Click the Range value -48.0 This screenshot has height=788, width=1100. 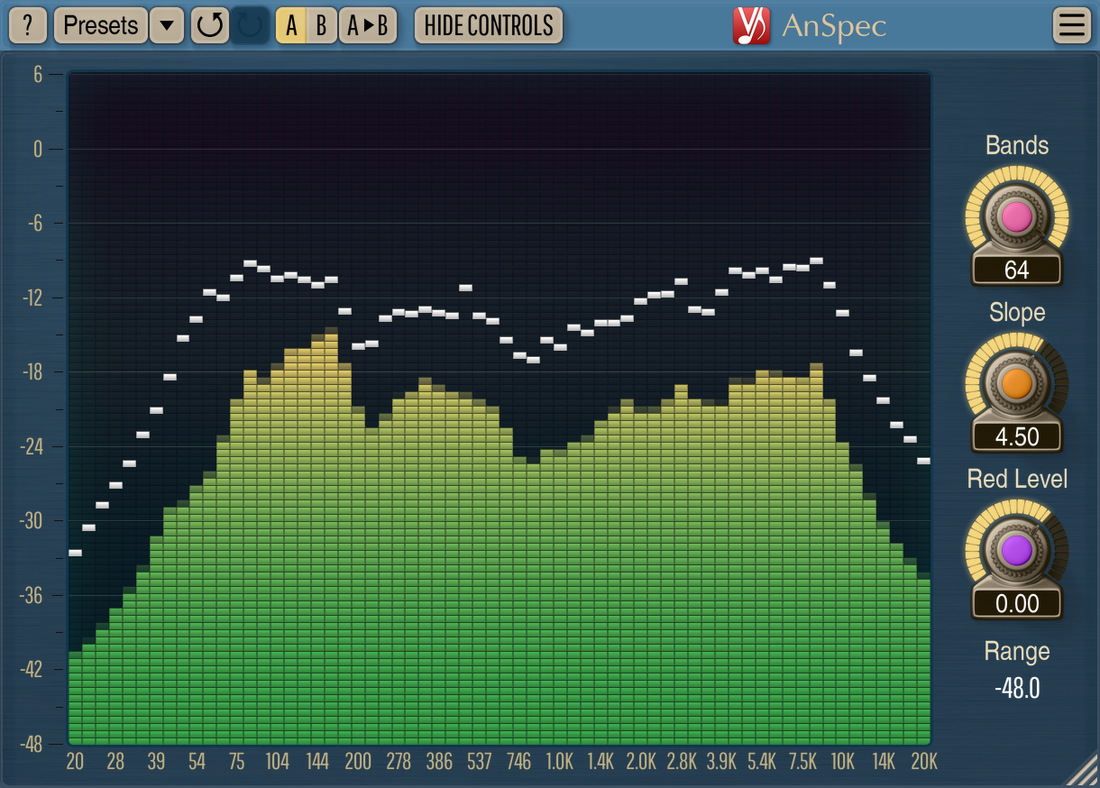pos(1016,688)
